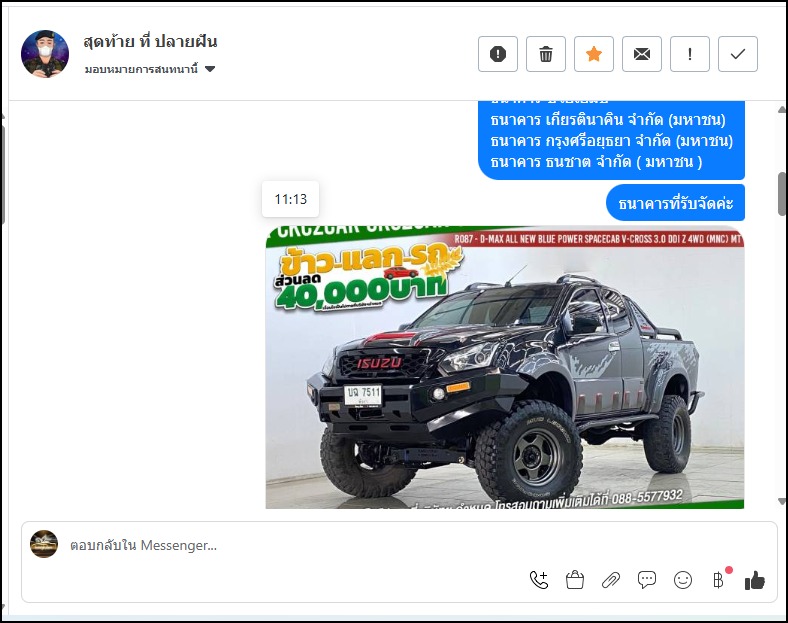Screen dimensions: 788x623
Task: Mark conversation done with checkmark button
Action: tap(738, 54)
